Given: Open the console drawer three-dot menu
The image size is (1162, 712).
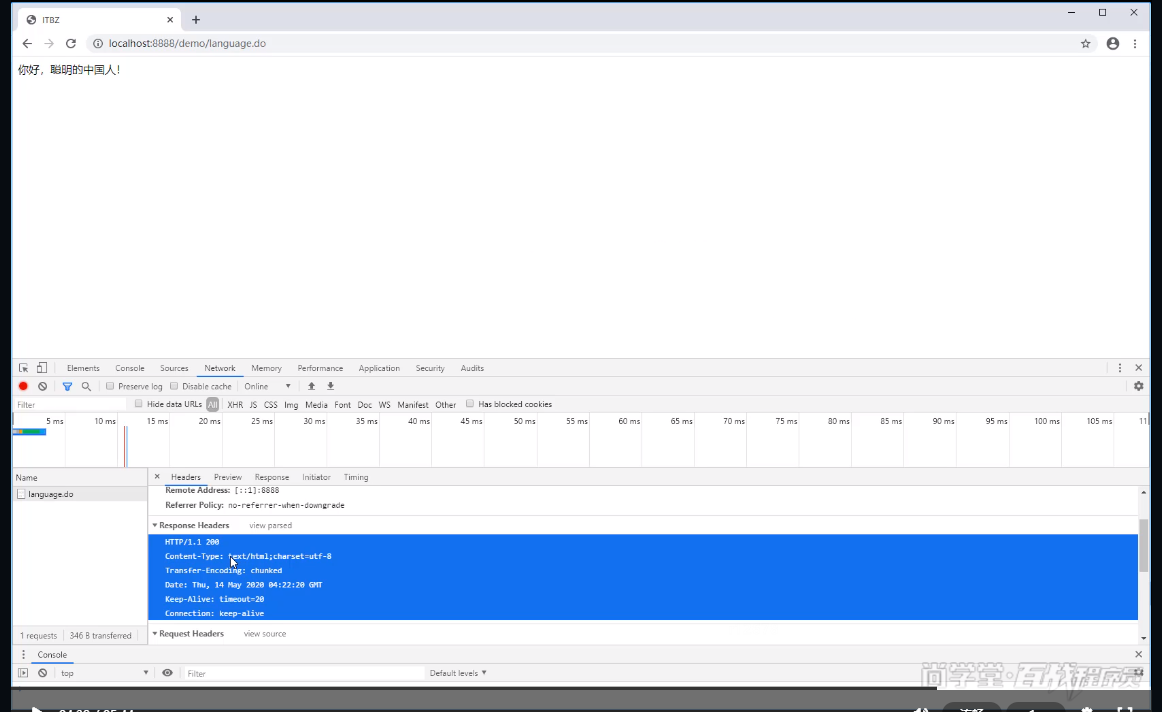Looking at the screenshot, I should point(24,655).
